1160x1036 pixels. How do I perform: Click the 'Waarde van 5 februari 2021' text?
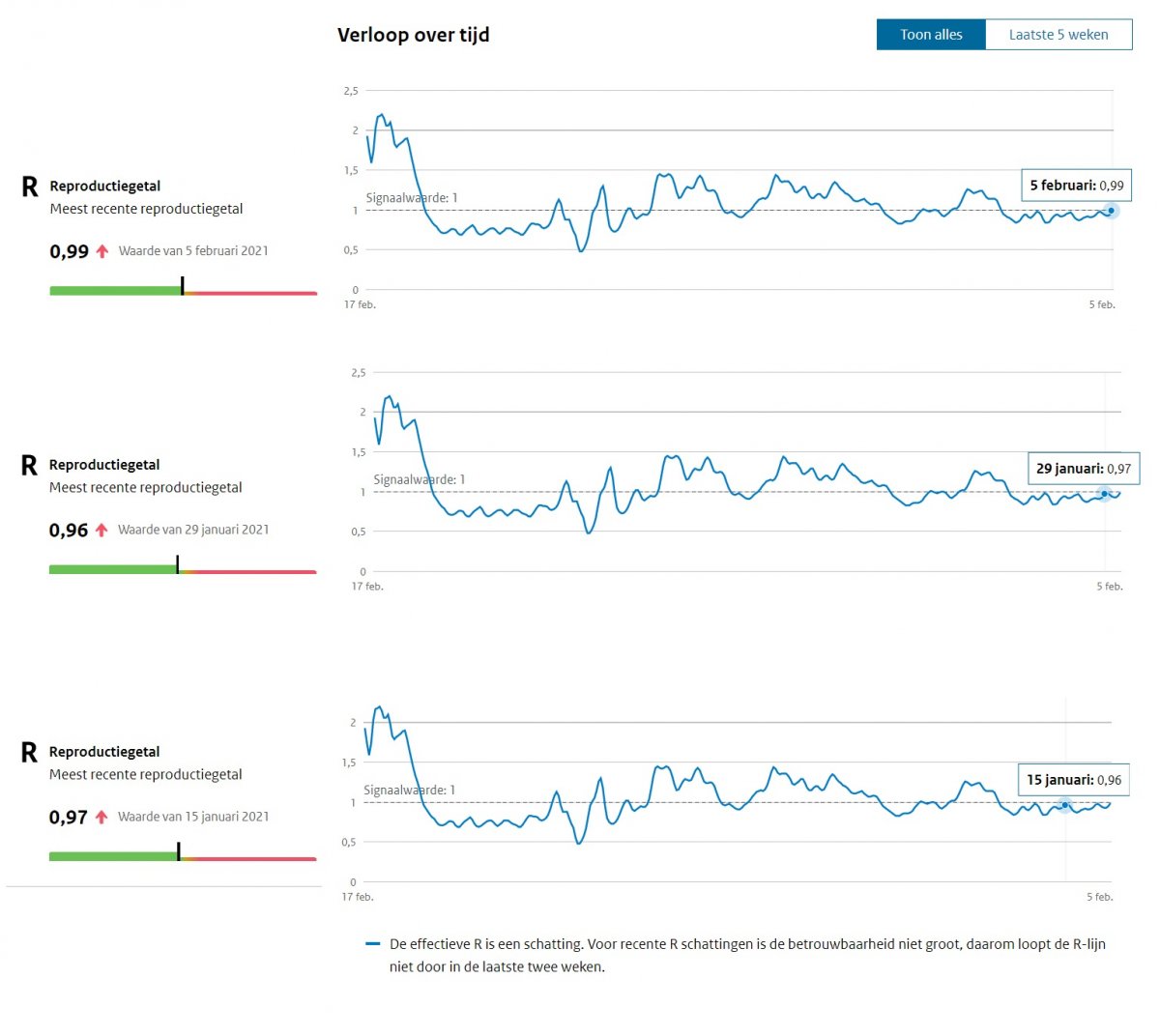[x=193, y=251]
